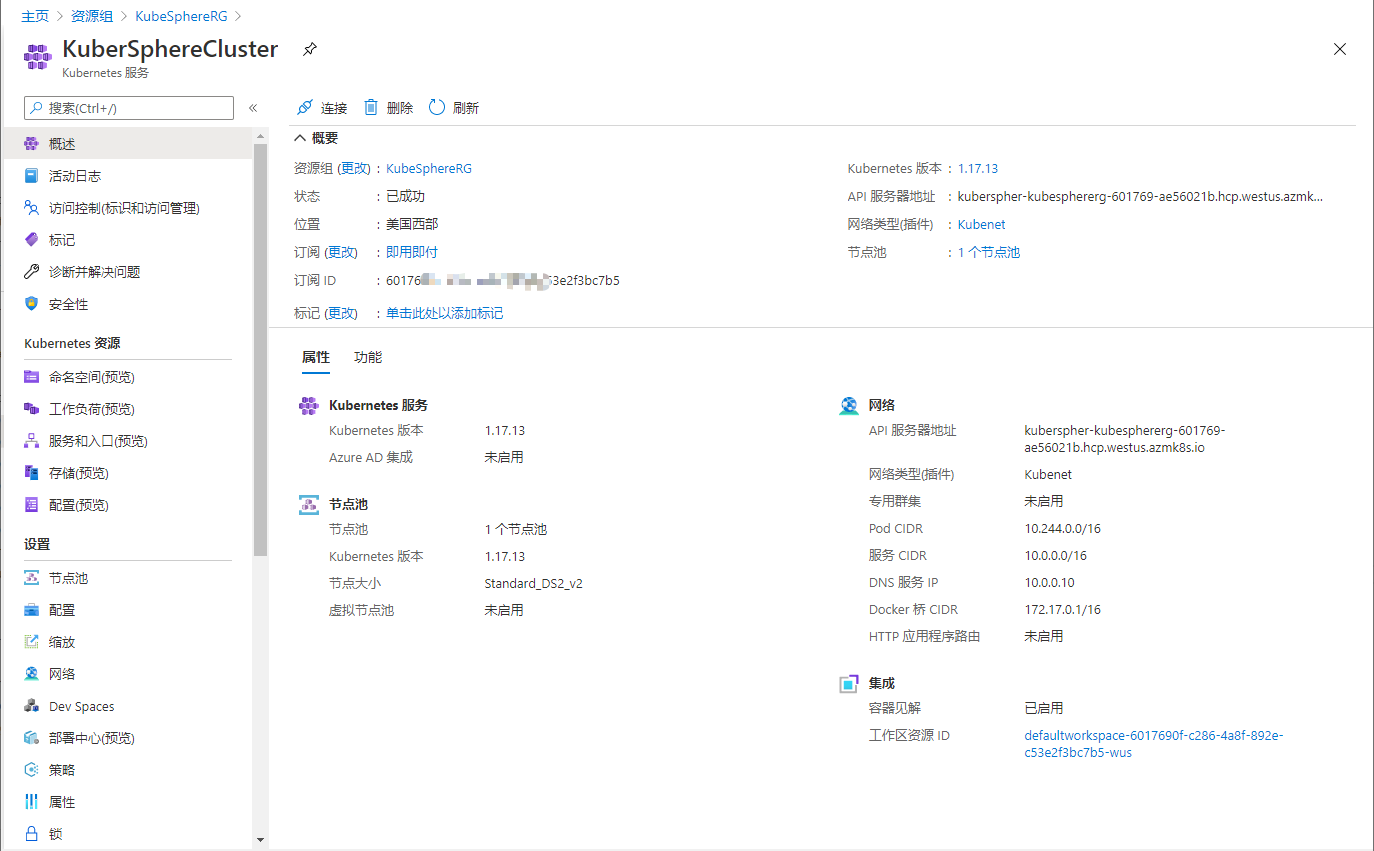Open Kubernetes 版本 1.17.13 link in essentials
1374x851 pixels.
(x=978, y=168)
